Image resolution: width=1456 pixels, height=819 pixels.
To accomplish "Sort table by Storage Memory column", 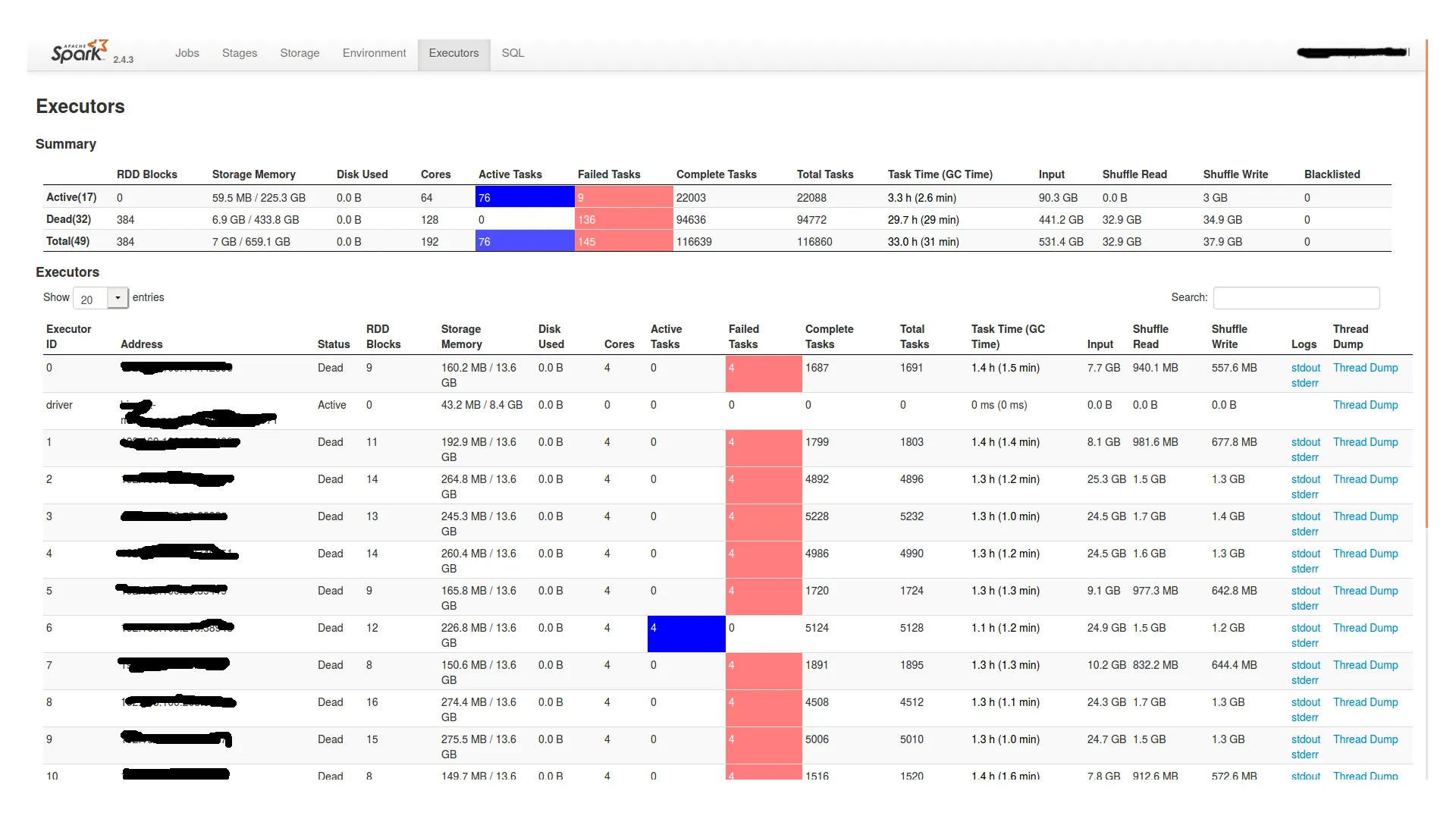I will 461,337.
